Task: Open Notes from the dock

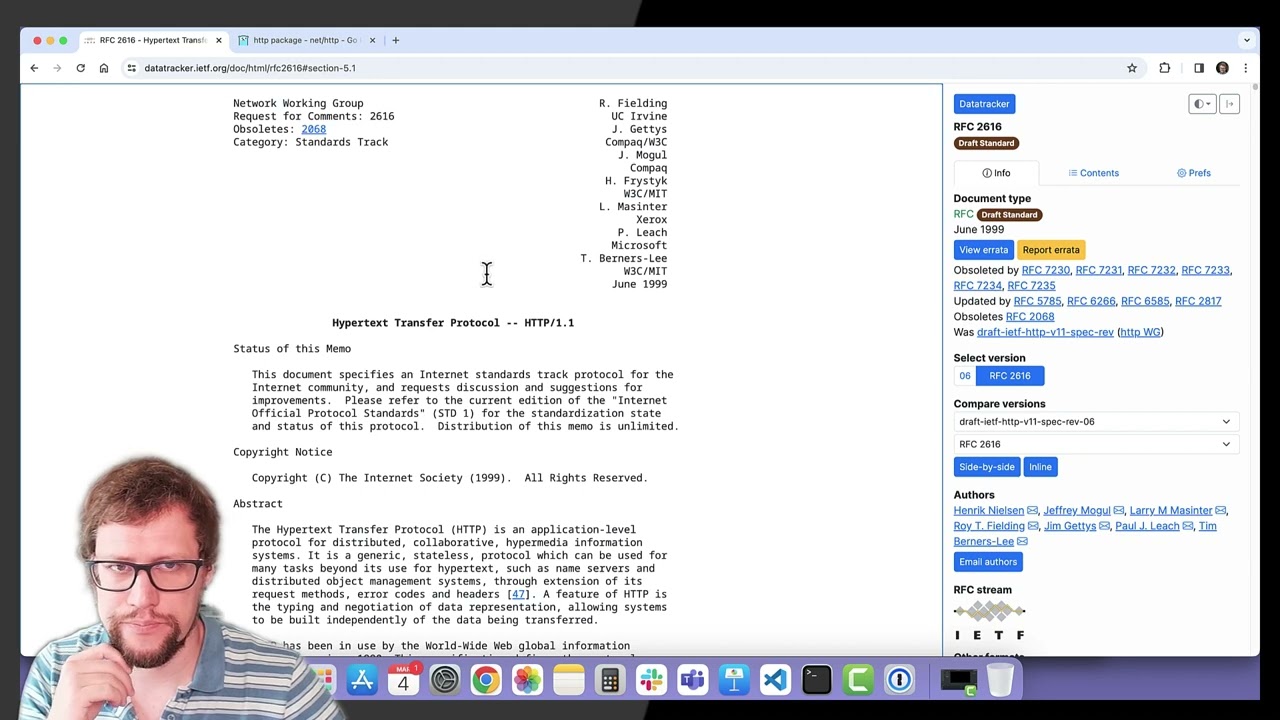Action: [568, 681]
